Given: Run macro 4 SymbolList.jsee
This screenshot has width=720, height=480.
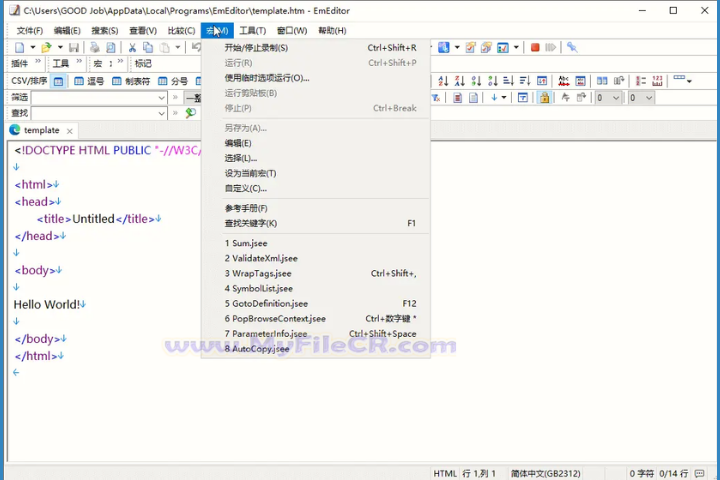Looking at the screenshot, I should coord(316,289).
